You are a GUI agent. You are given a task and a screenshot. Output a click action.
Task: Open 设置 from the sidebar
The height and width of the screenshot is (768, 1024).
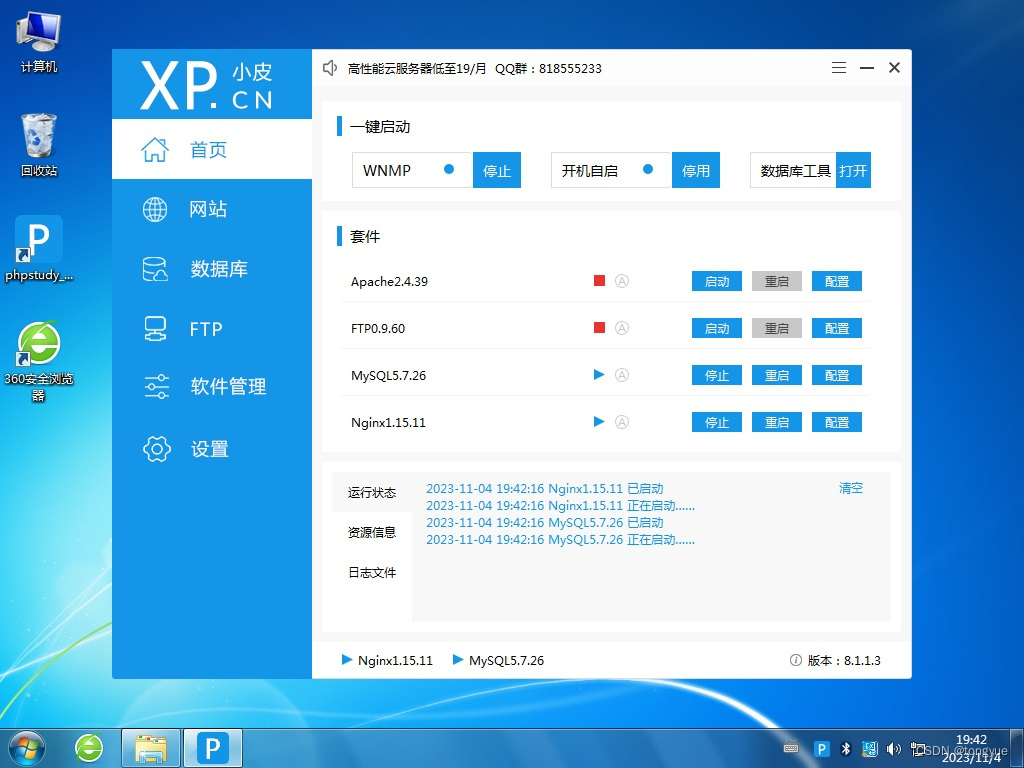point(210,449)
